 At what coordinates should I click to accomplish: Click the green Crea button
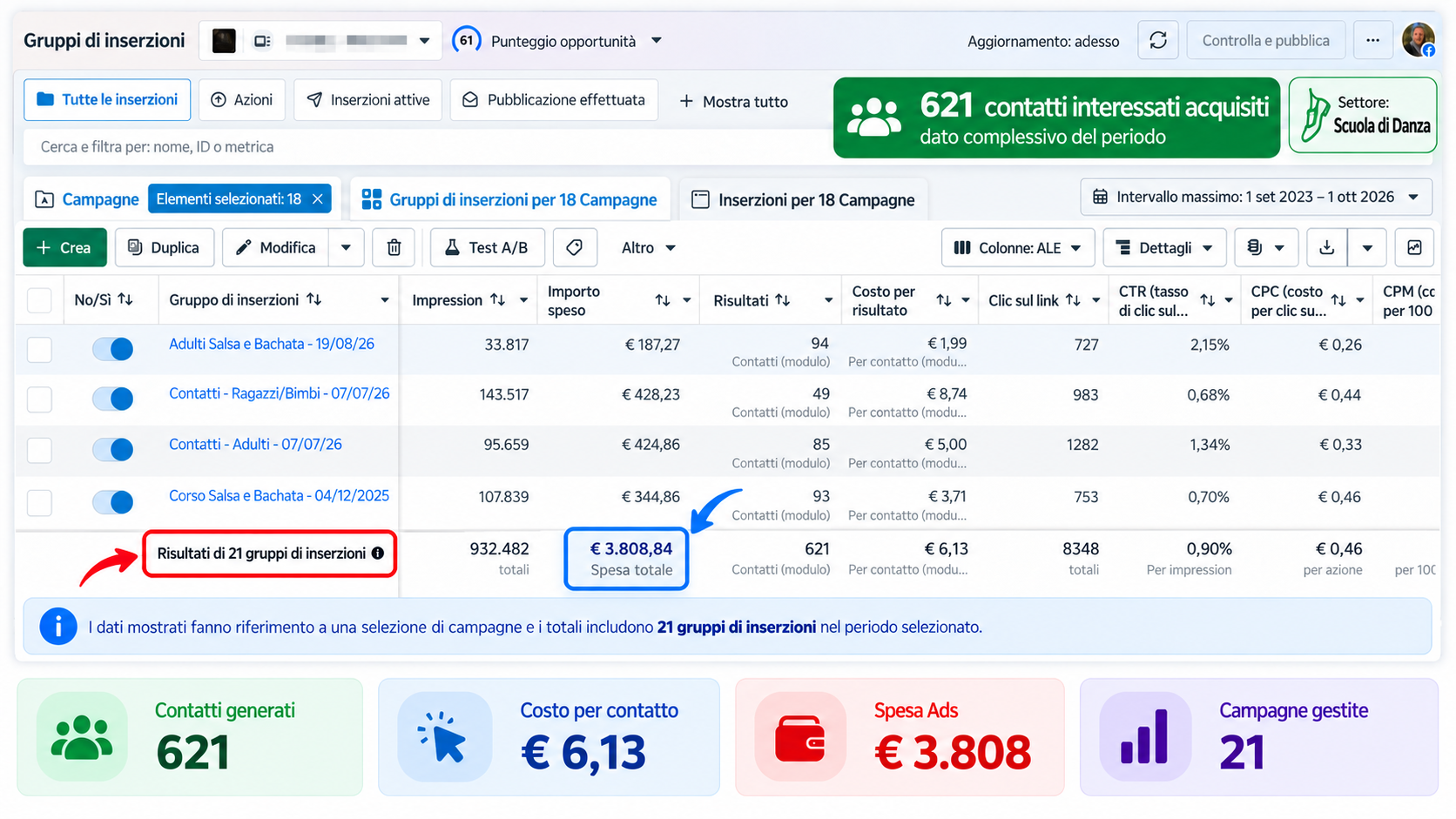point(64,248)
